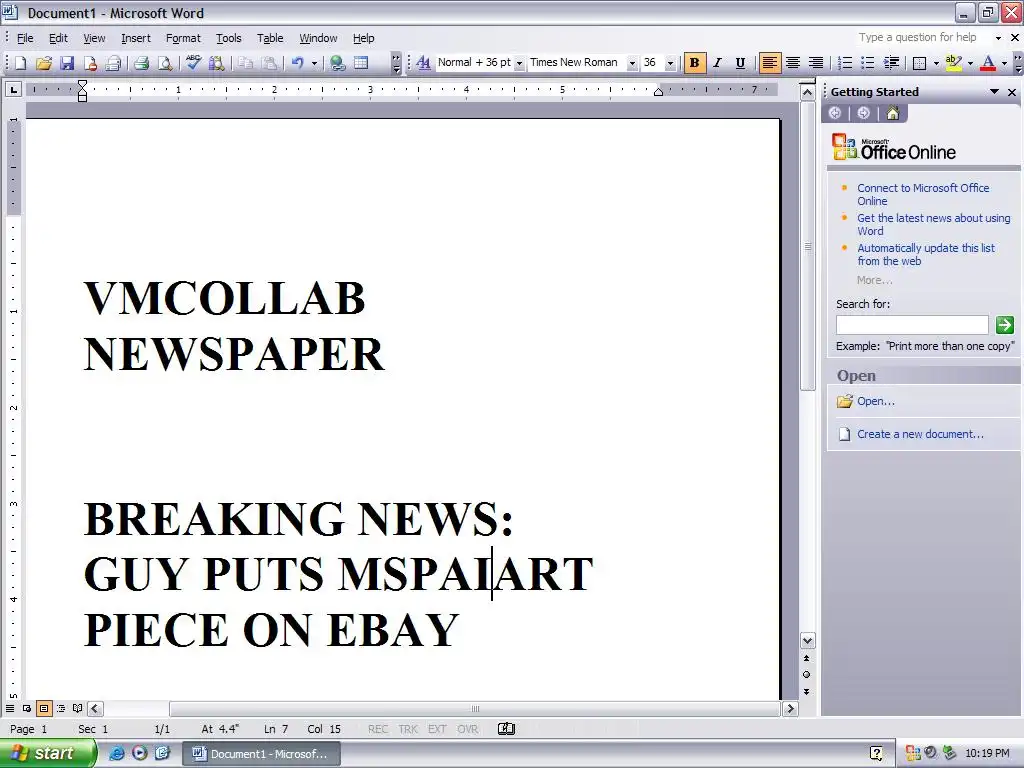Insert Table grid icon
This screenshot has width=1024, height=768.
tap(360, 63)
